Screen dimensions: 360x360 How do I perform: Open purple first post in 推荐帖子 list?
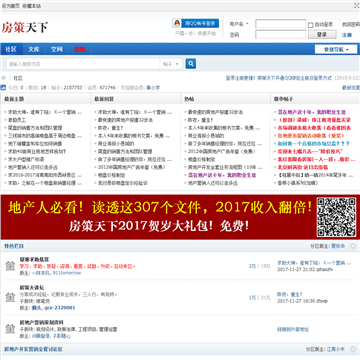[312, 112]
